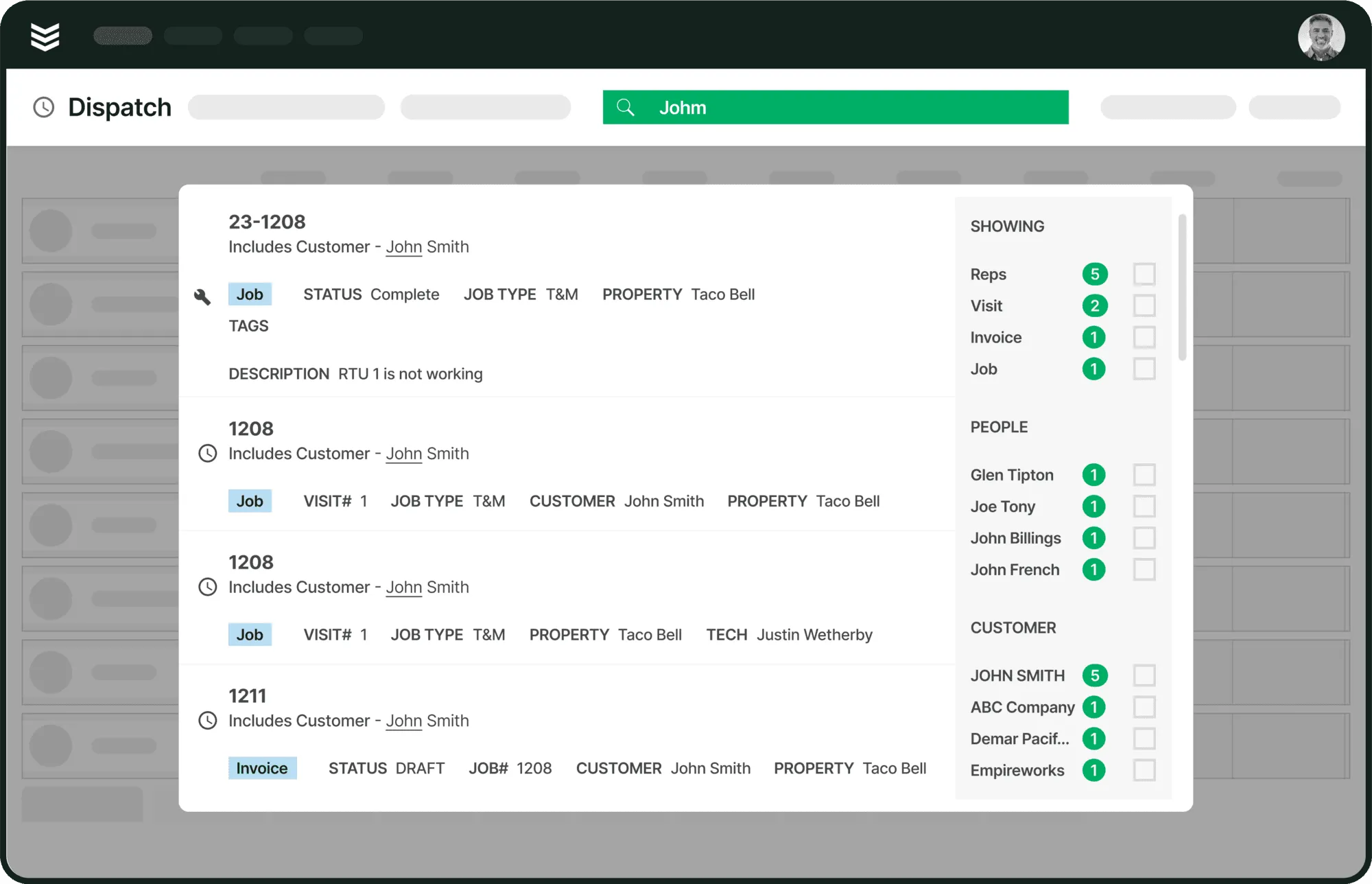Click the clock icon beside Dispatch

[44, 107]
